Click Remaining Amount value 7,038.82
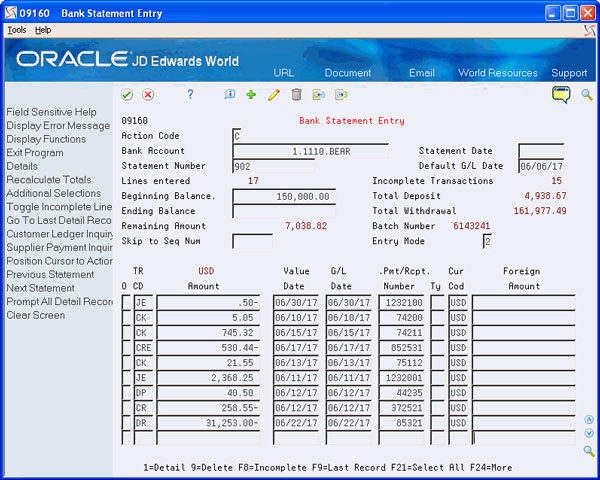 click(306, 226)
